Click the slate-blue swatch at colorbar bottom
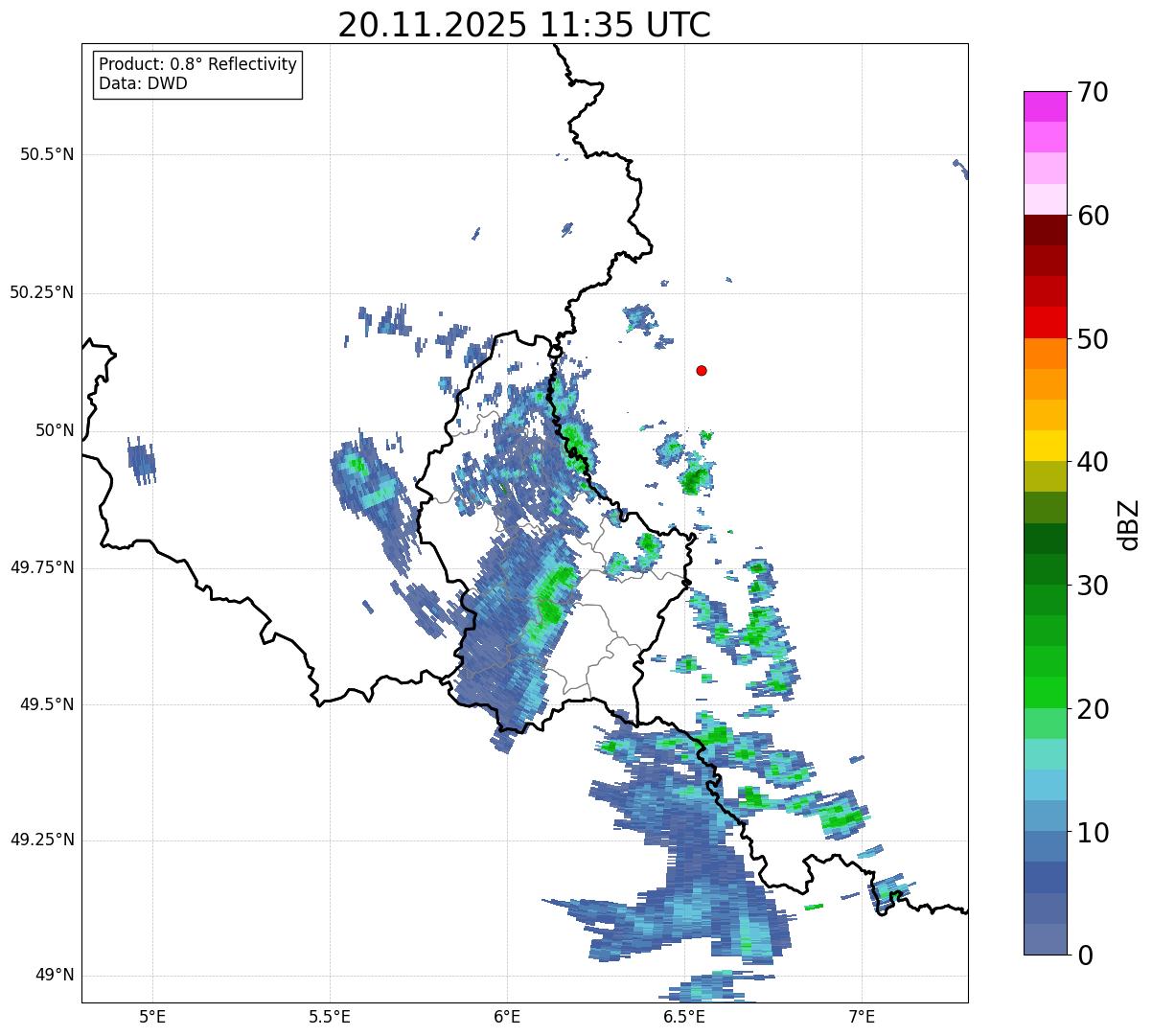 tap(1045, 939)
